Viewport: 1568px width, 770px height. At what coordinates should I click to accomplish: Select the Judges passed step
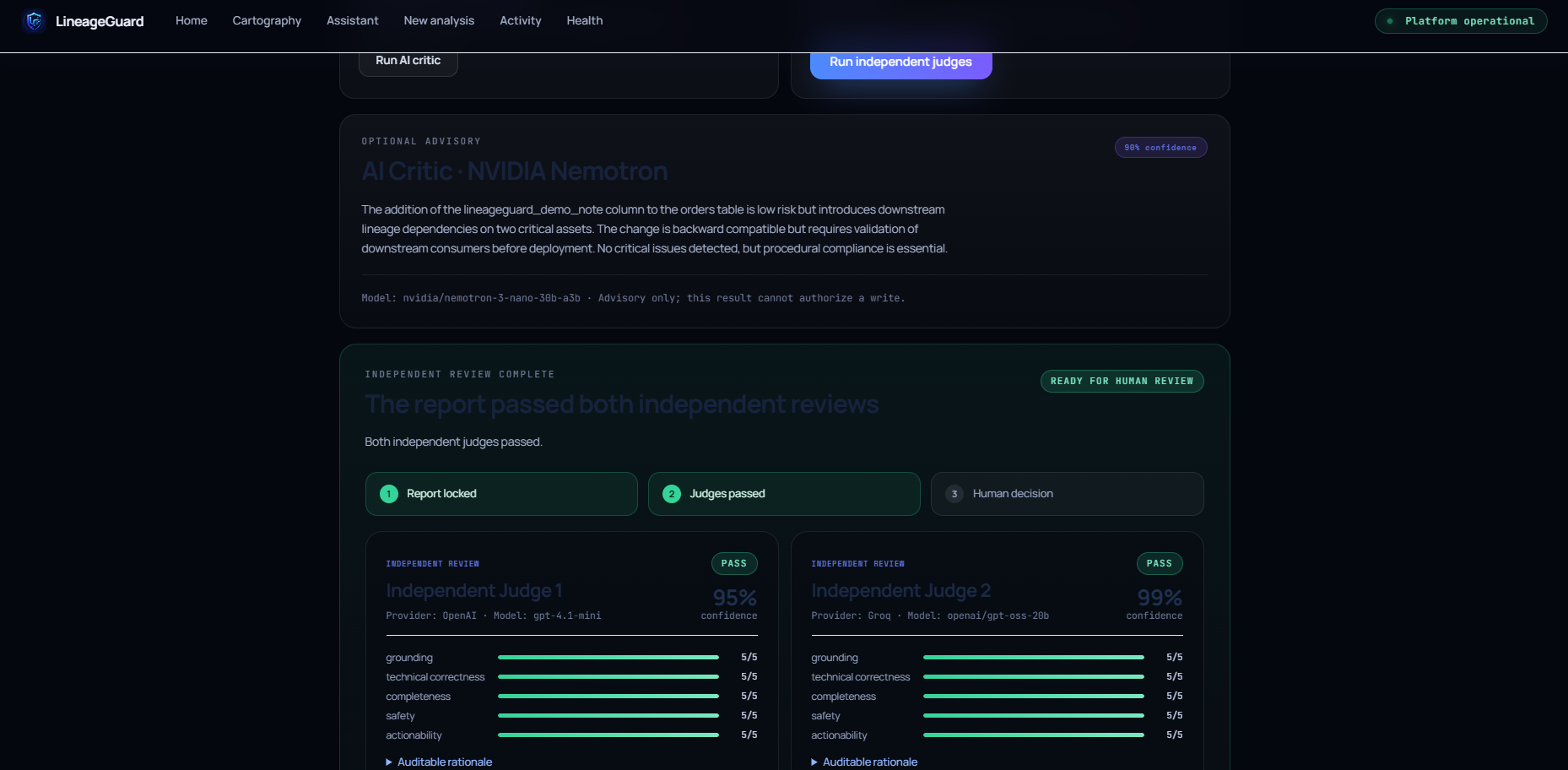coord(784,494)
